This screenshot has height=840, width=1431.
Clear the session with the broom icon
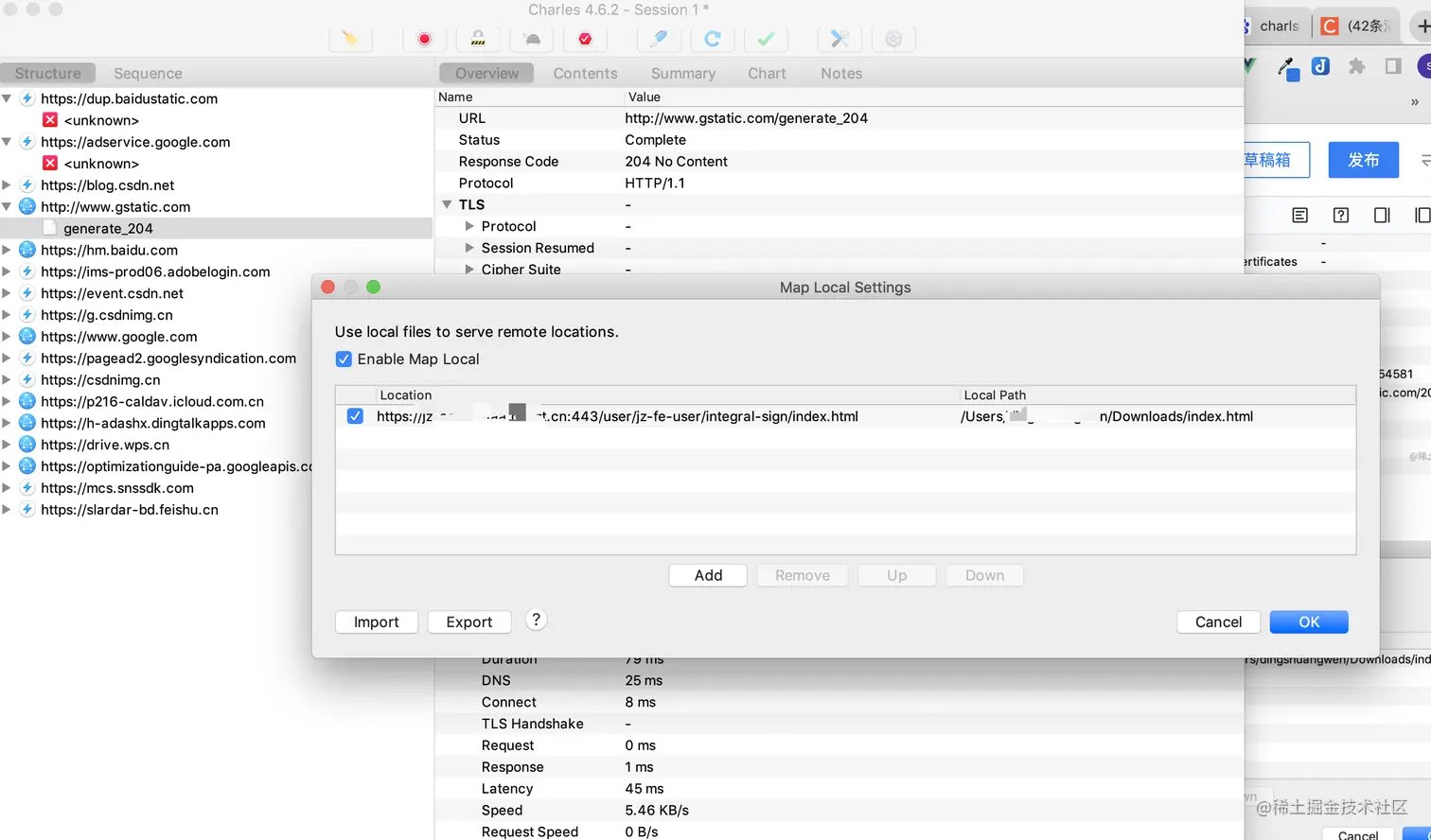[x=350, y=39]
